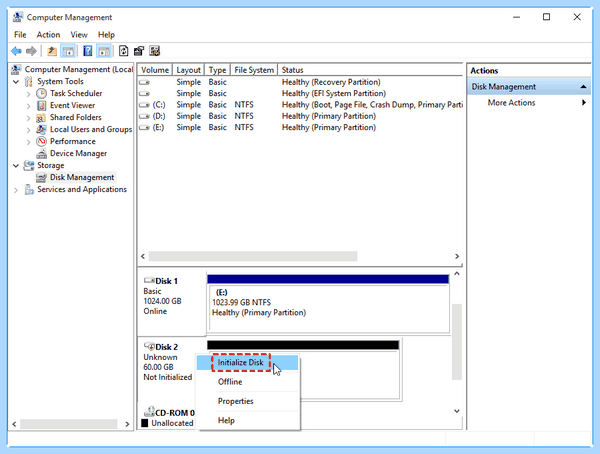Select Healthy (EFI System Partition) row
The width and height of the screenshot is (600, 454).
(300, 93)
